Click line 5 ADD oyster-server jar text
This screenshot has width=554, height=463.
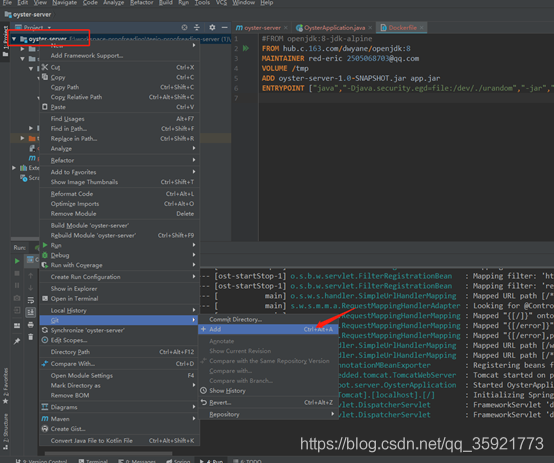351,78
